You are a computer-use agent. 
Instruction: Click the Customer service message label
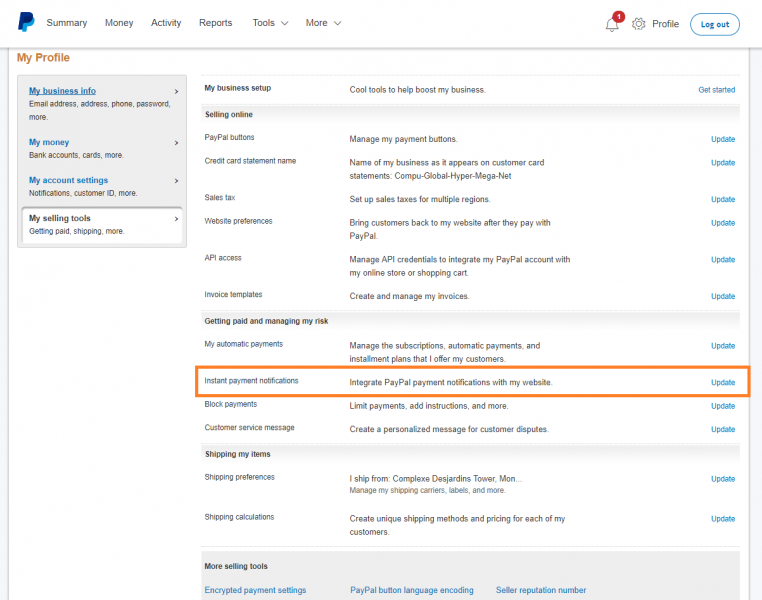click(x=249, y=428)
